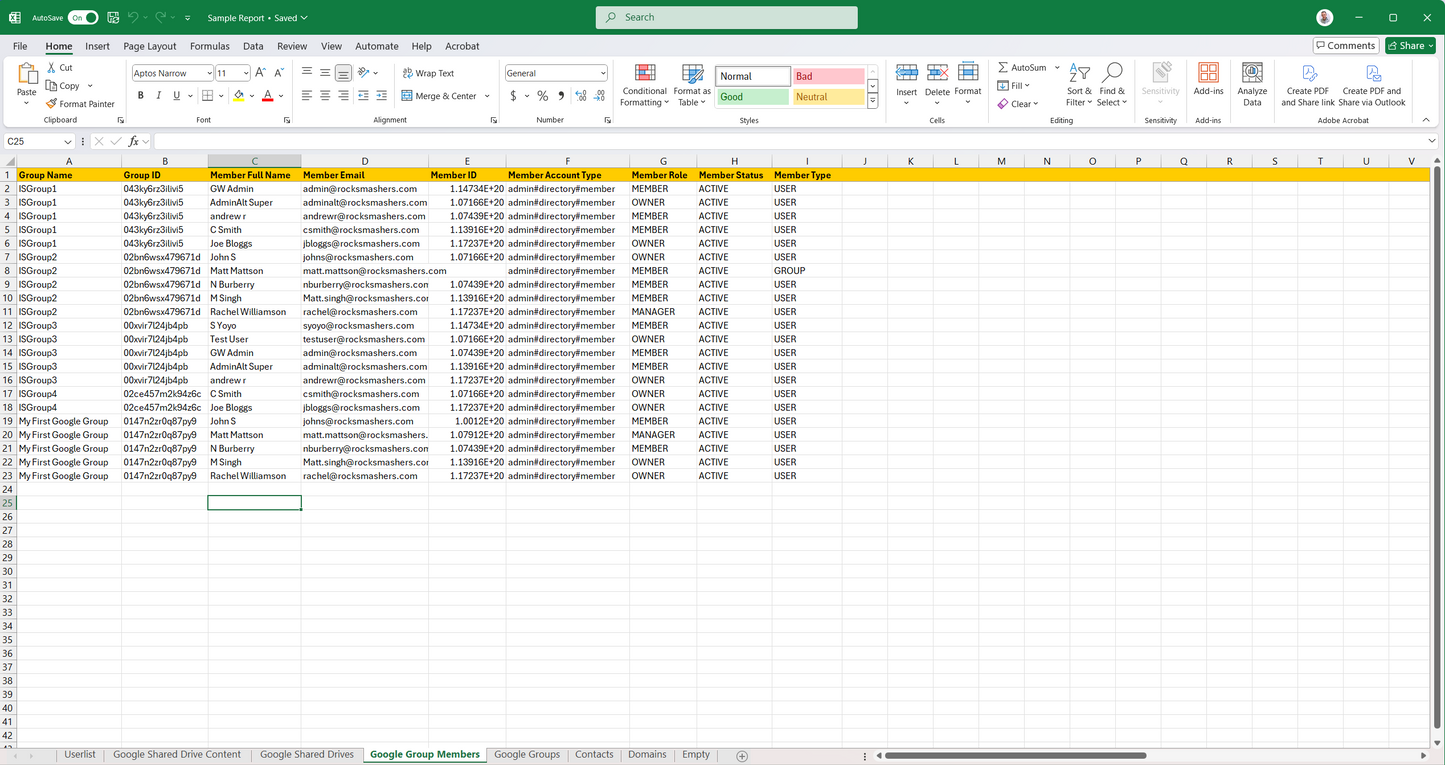Click the Insert Cells icon
Viewport: 1445px width, 765px height.
pyautogui.click(x=907, y=74)
